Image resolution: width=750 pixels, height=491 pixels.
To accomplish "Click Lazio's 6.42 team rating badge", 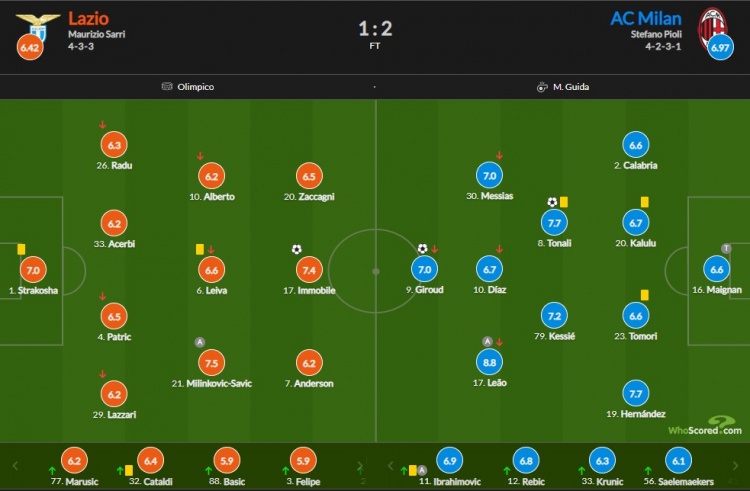I will [30, 47].
